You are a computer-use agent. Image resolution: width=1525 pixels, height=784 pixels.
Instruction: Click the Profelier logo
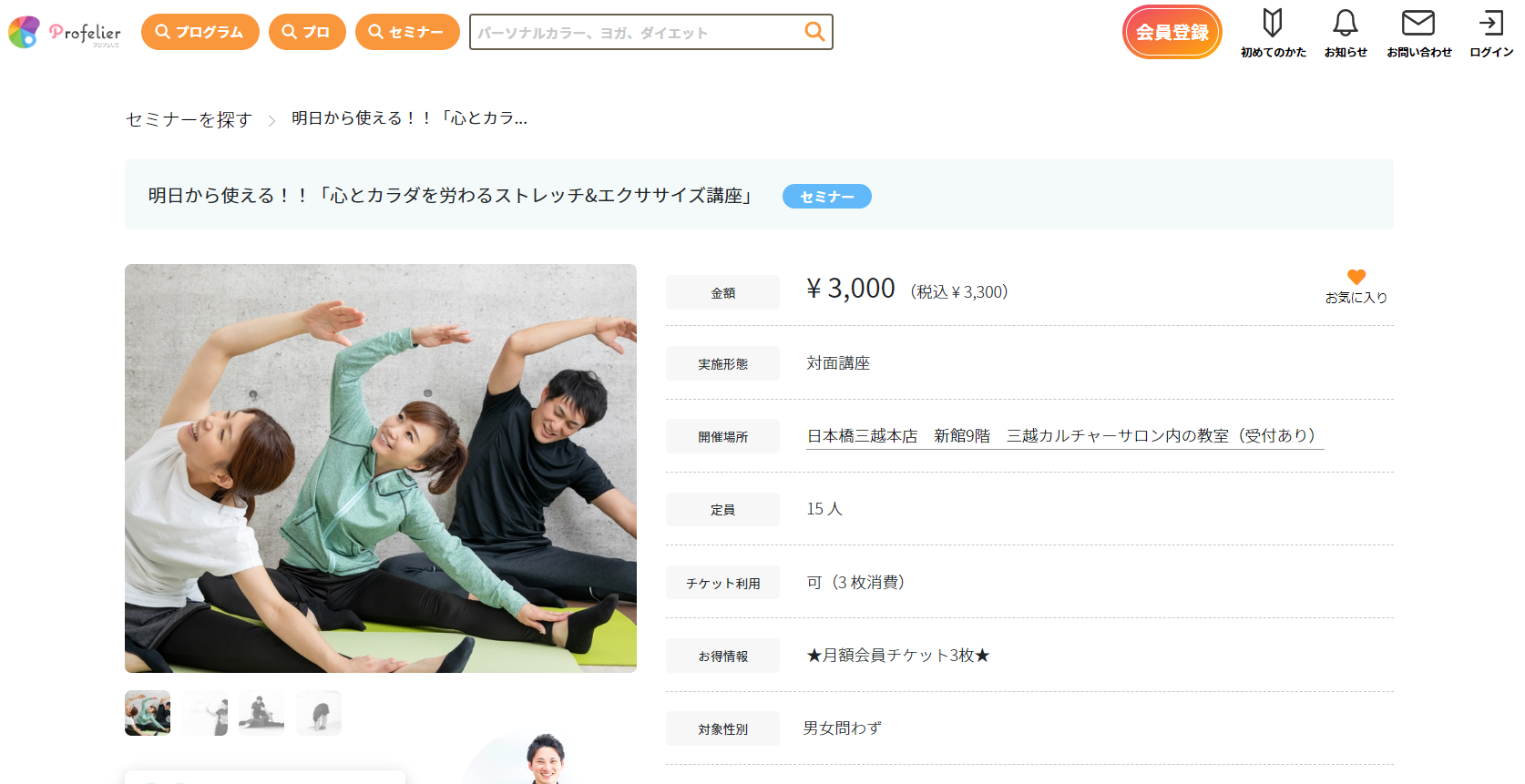[64, 32]
